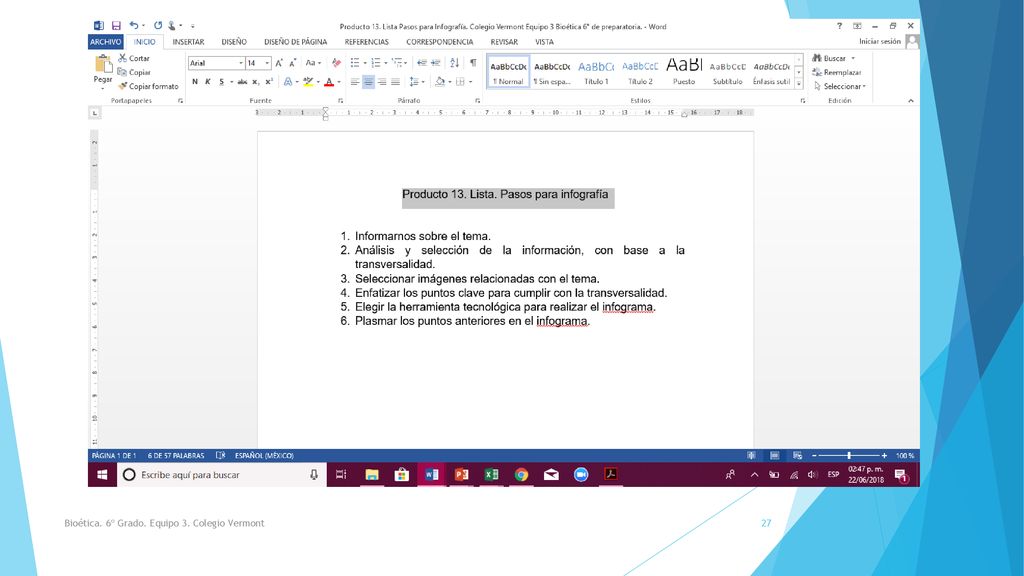The height and width of the screenshot is (576, 1024).
Task: Switch to the DISEÑO DE PÁGINA tab
Action: (295, 42)
